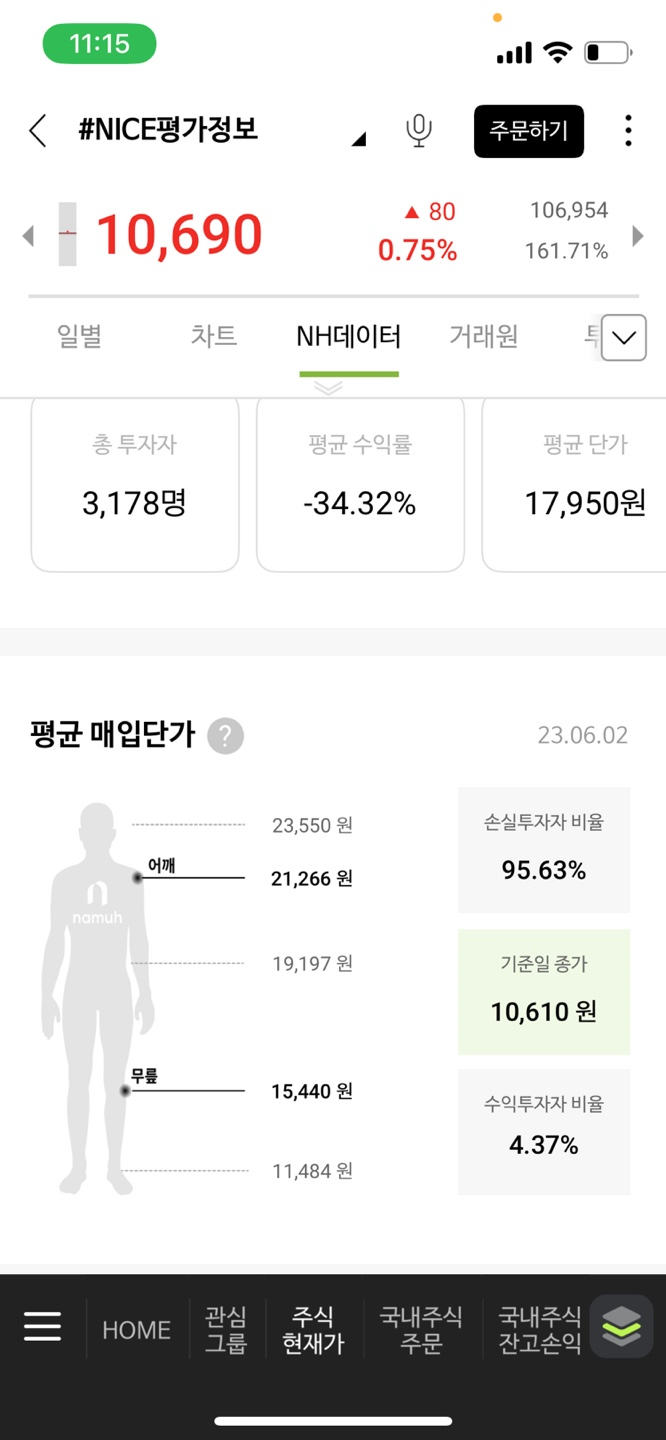Open help for 평균 매입단가 via question mark icon
The width and height of the screenshot is (666, 1440).
tap(225, 736)
